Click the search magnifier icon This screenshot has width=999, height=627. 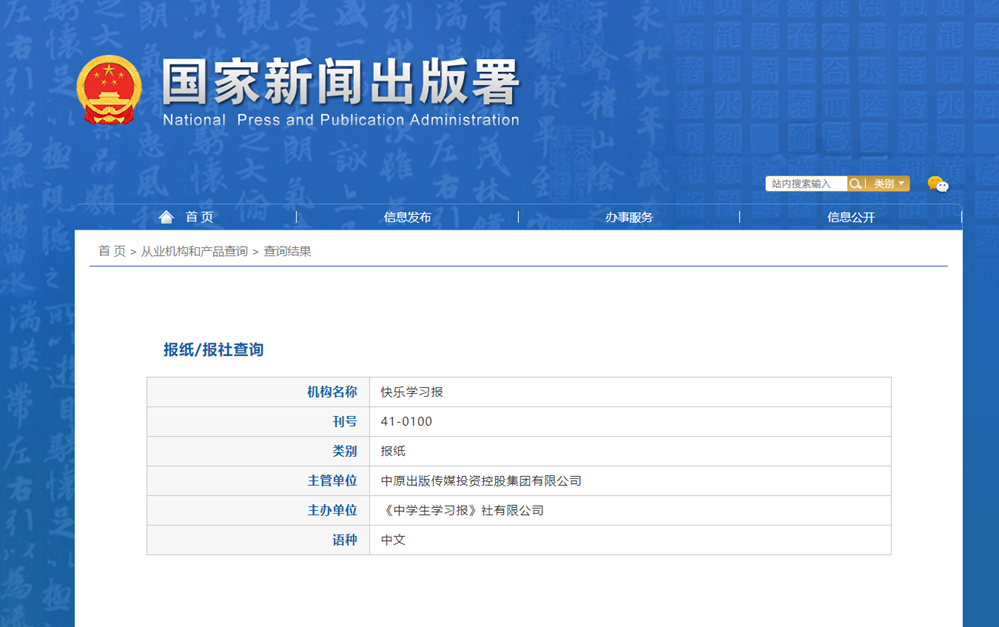click(855, 184)
